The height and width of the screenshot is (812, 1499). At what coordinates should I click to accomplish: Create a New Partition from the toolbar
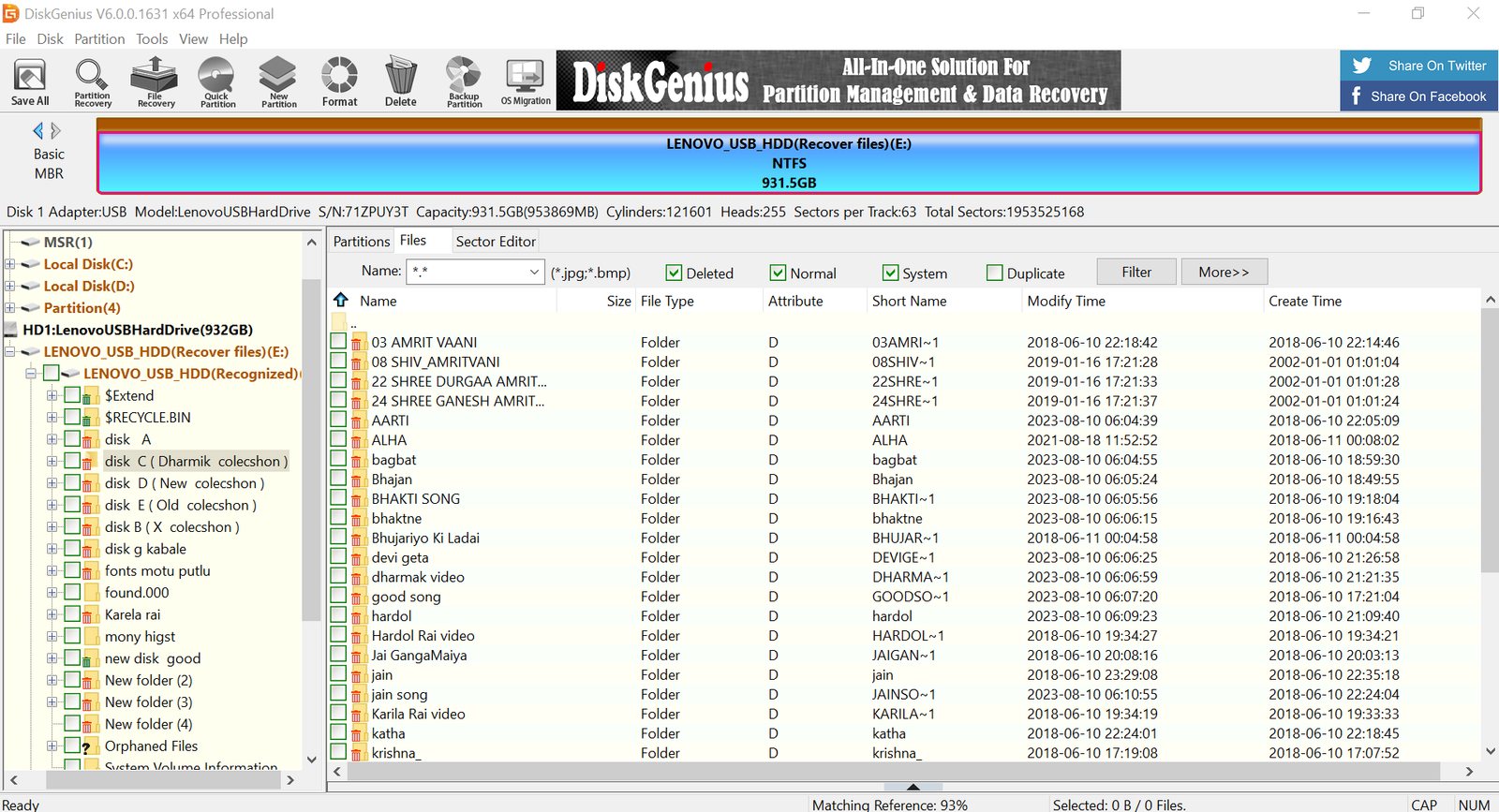(278, 81)
